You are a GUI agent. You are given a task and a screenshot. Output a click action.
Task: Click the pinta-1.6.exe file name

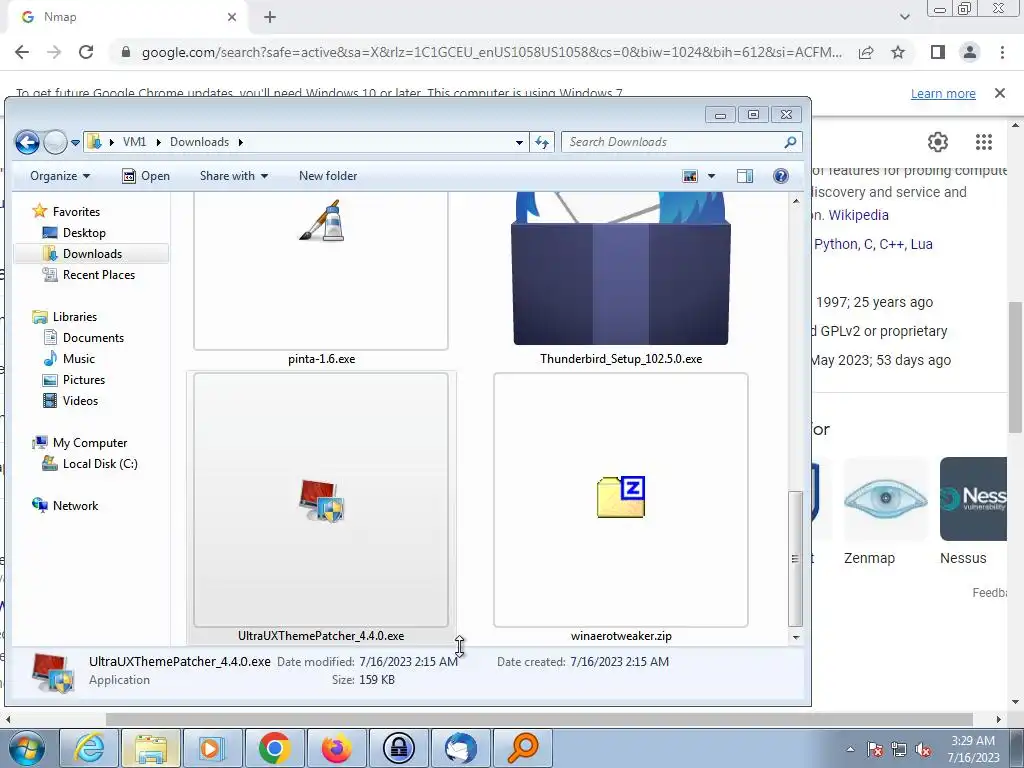[x=321, y=359]
